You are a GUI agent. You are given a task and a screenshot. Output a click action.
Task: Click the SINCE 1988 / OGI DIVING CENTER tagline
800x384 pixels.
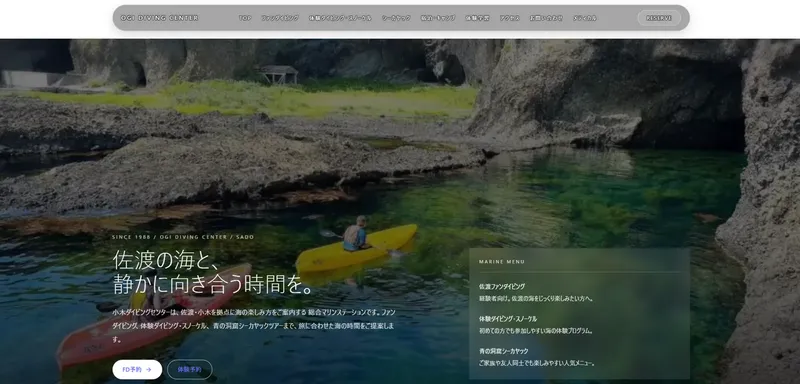(183, 237)
